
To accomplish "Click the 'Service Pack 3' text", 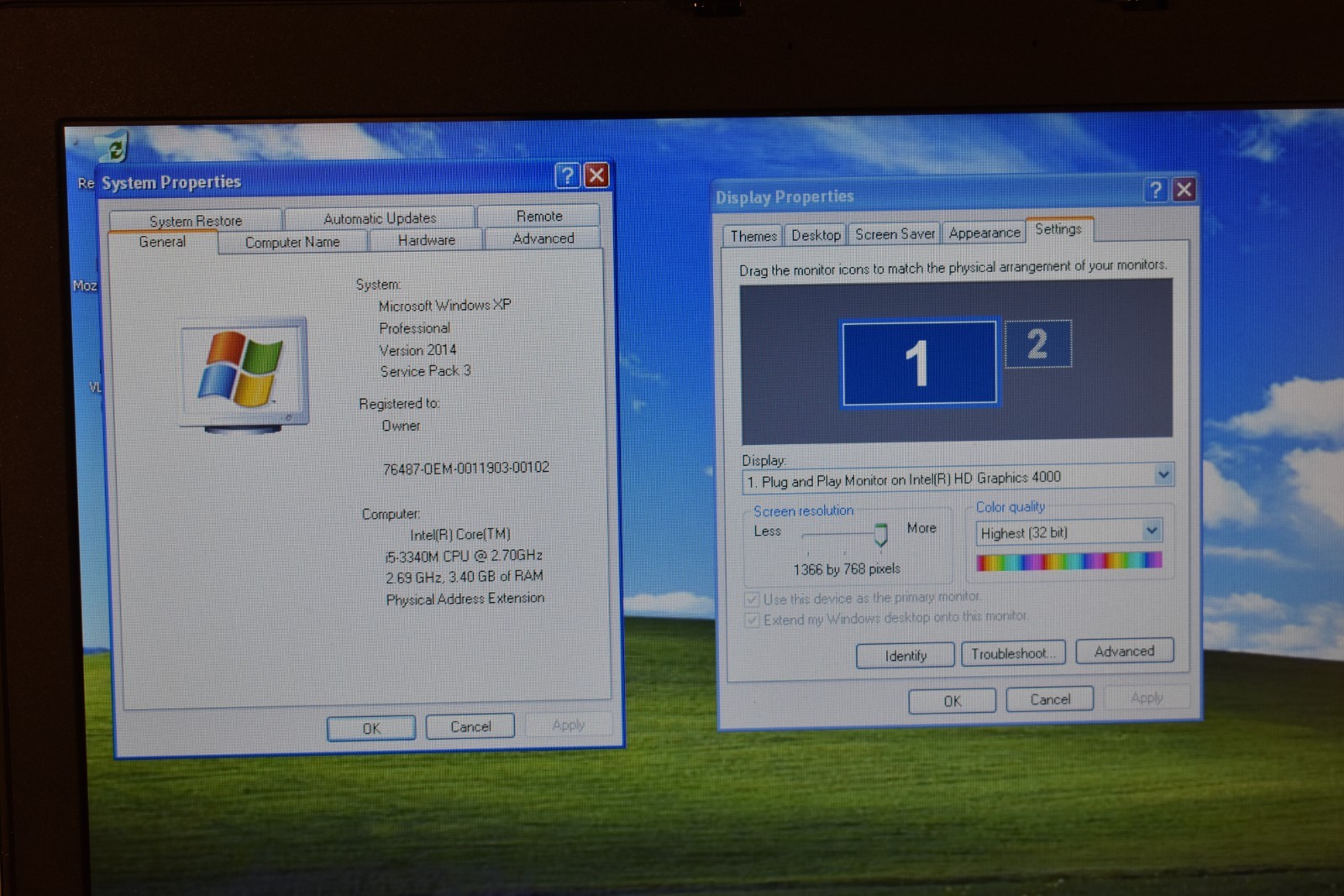I will [x=425, y=371].
